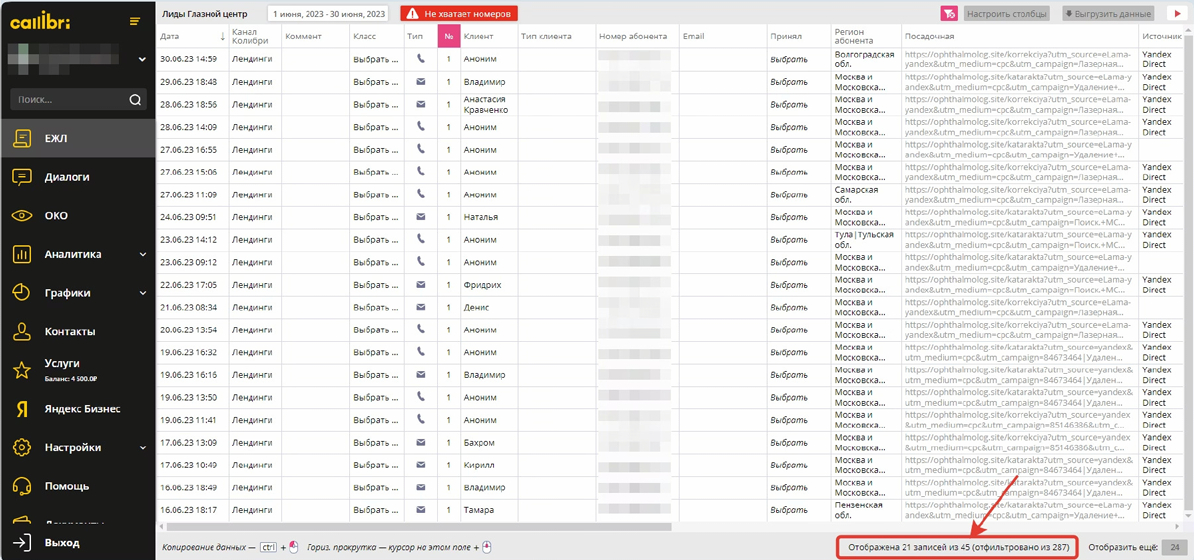Click the envelope icon in Денис row
Screen dimensions: 1194x560
420,307
